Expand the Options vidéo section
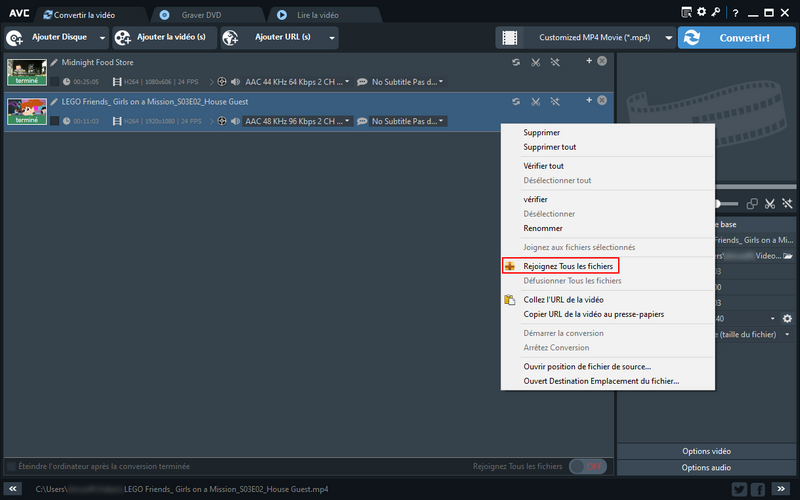This screenshot has width=800, height=500. pos(706,451)
